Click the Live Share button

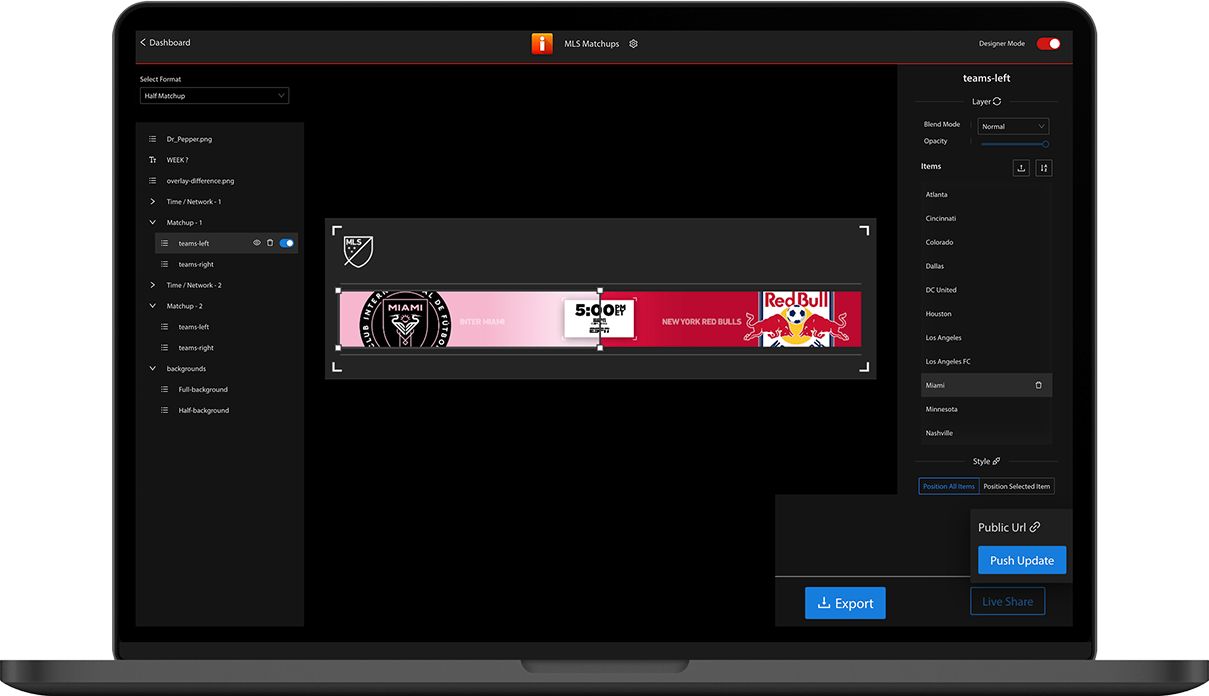[1008, 601]
